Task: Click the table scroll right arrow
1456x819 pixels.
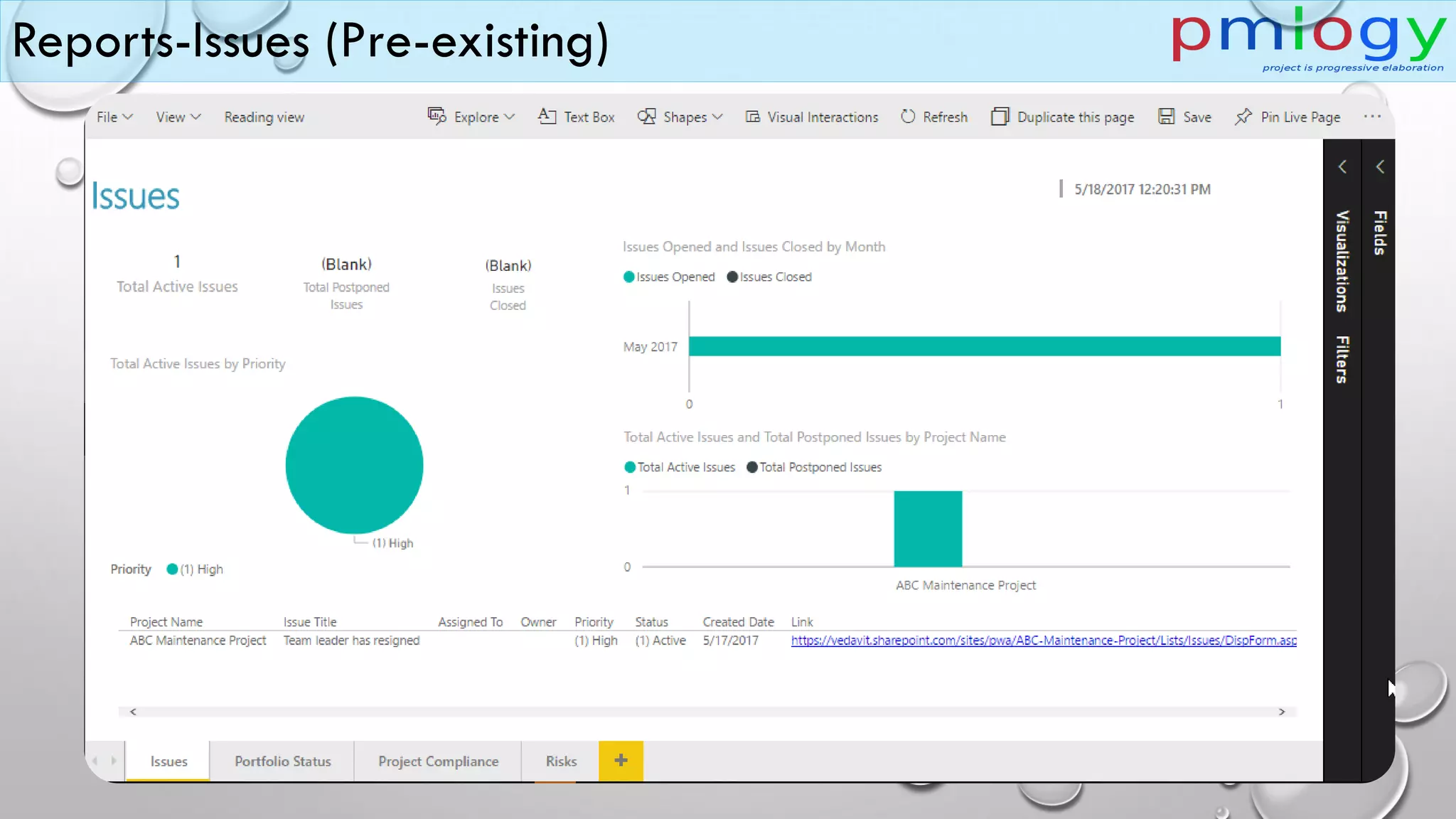Action: [1282, 712]
